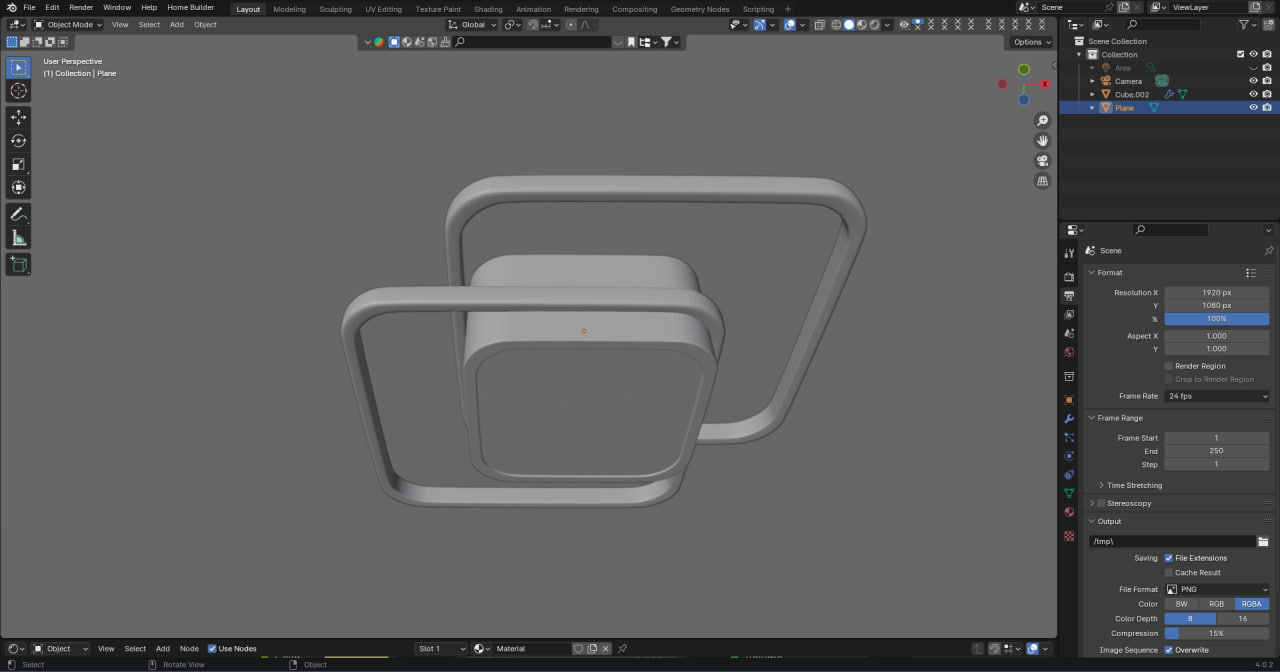Click the Blender logo menu
Viewport: 1280px width, 672px height.
coord(11,8)
